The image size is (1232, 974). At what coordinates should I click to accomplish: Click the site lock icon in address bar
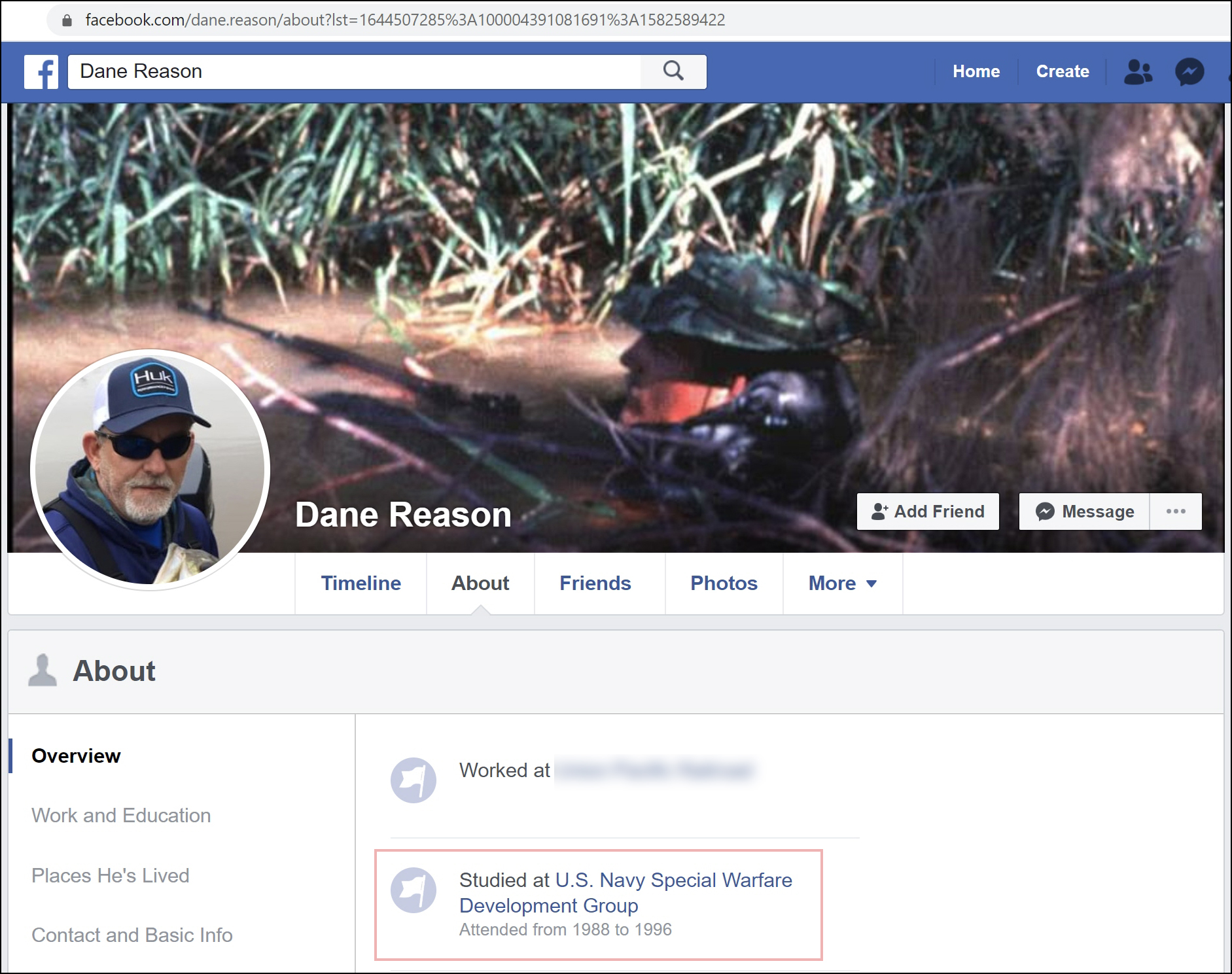(67, 20)
